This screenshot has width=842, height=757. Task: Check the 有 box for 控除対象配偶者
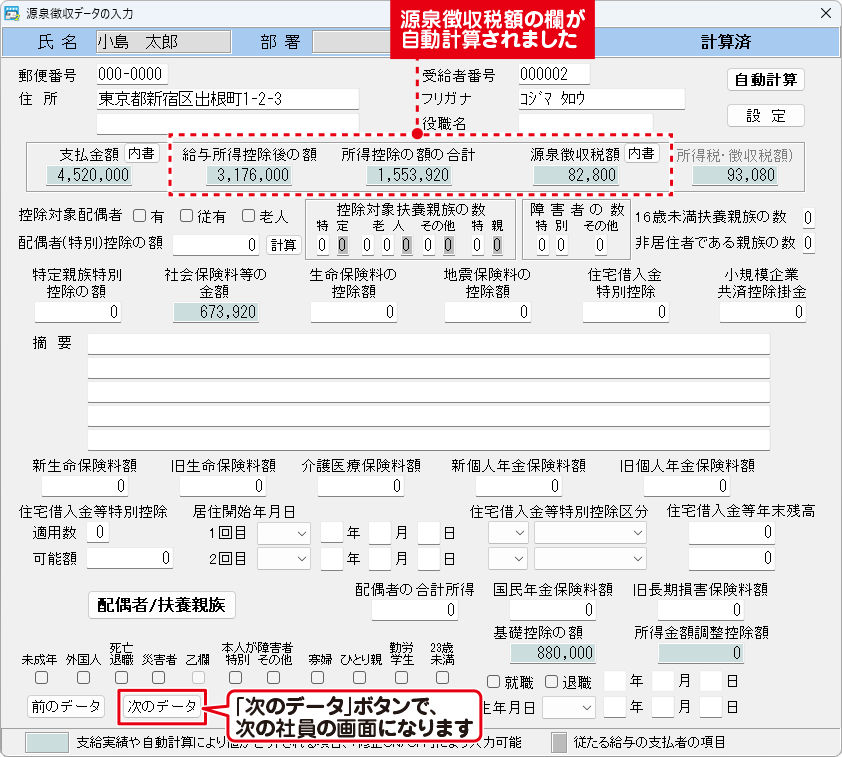[140, 216]
